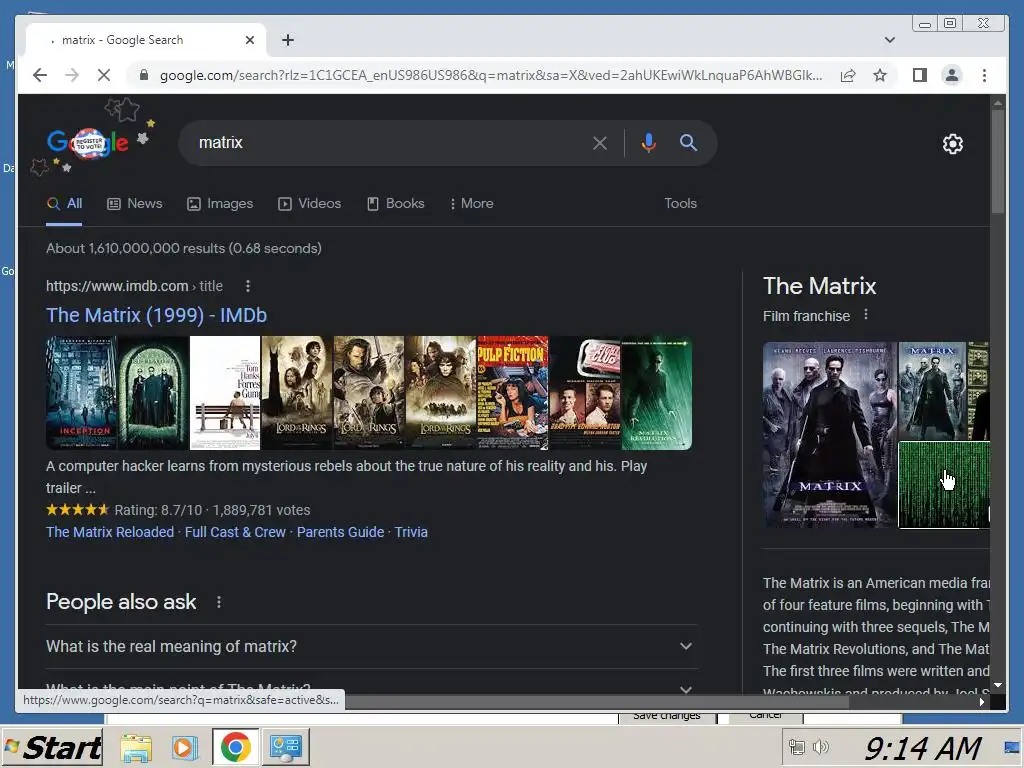Screen dimensions: 1024x768
Task: Click the Google doodle logo
Action: pos(88,142)
